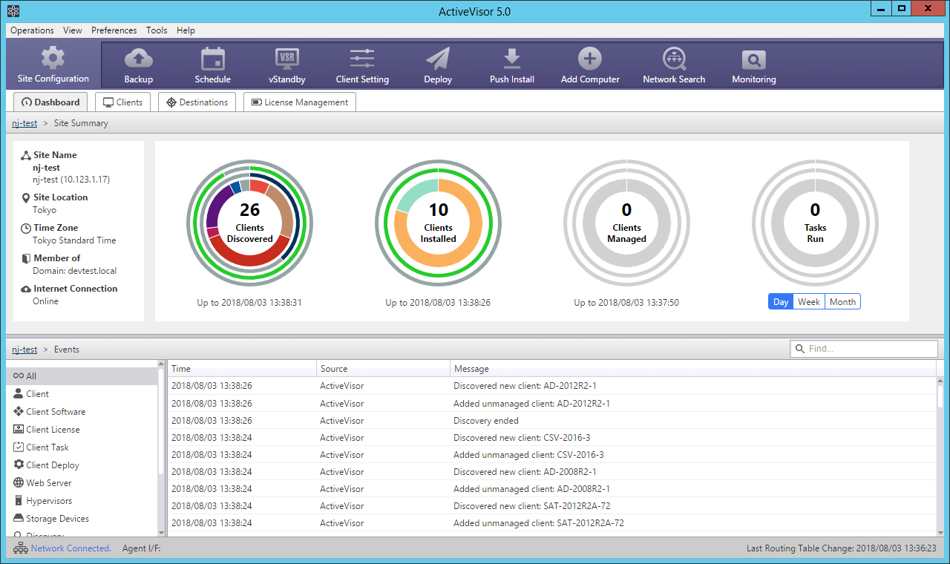The height and width of the screenshot is (564, 950).
Task: Select event 'Added unmanaged client: AD-2008R2-1'
Action: [552, 488]
